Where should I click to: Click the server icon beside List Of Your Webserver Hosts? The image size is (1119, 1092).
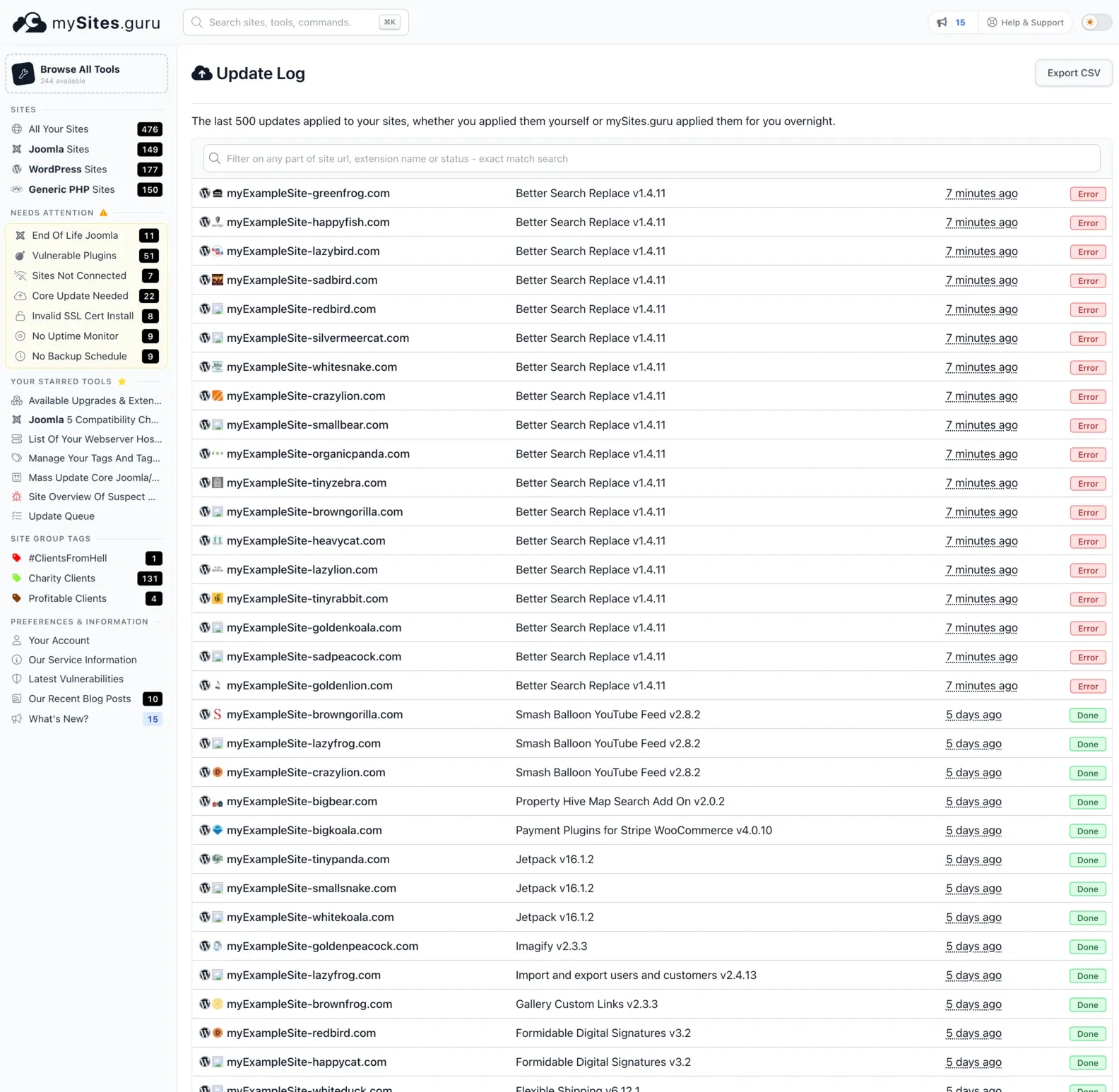(17, 439)
